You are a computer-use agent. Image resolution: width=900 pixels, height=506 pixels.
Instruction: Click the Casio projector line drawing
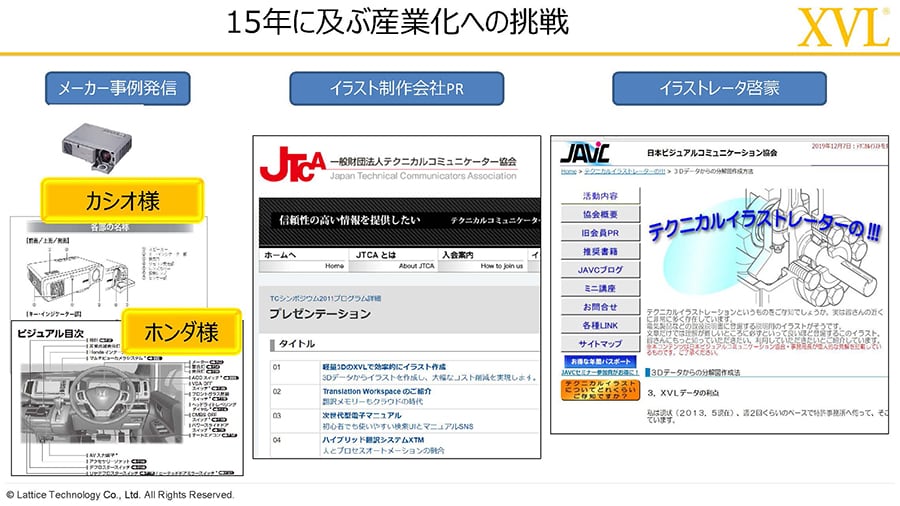[80, 277]
